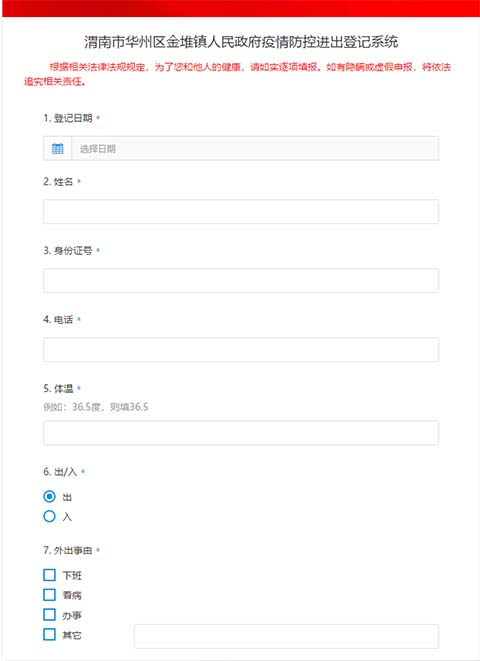Viewport: 480px width, 661px height.
Task: Select the 电话 phone input box
Action: (241, 349)
